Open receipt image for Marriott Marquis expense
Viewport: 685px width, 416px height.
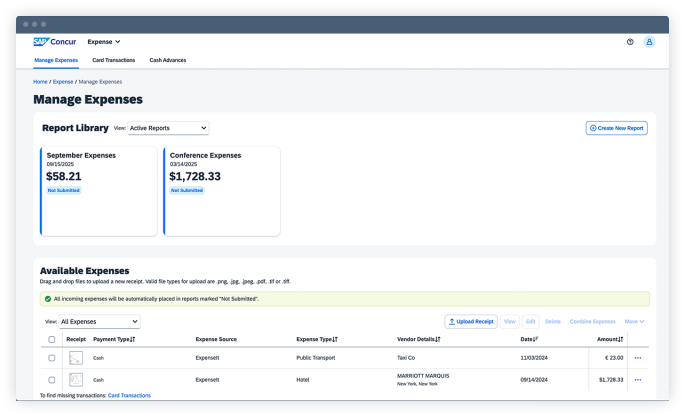pos(76,380)
